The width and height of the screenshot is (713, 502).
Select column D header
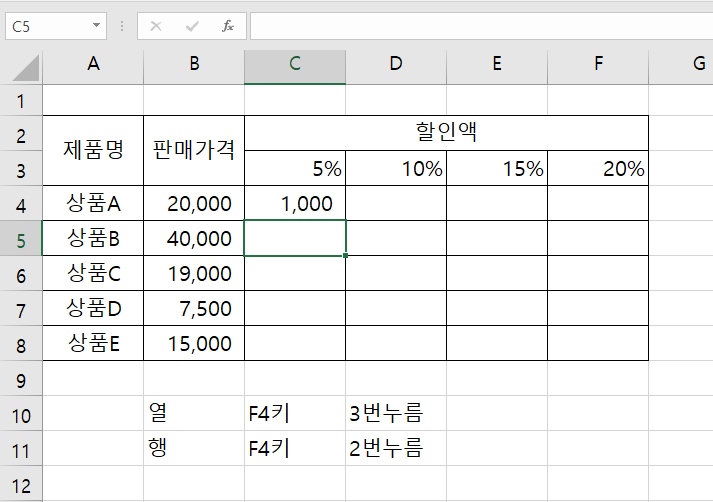coord(396,67)
